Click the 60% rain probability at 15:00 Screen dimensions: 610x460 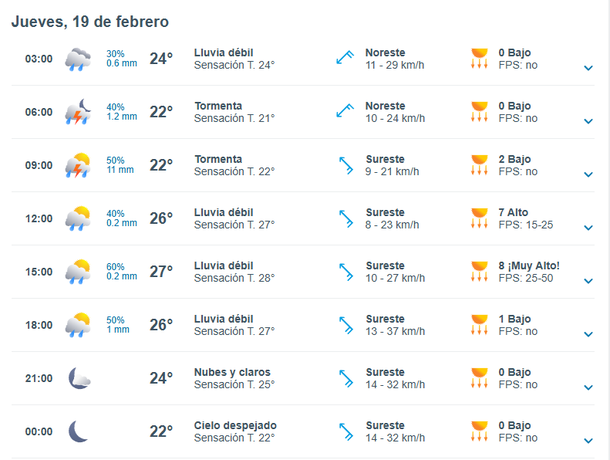pos(116,265)
